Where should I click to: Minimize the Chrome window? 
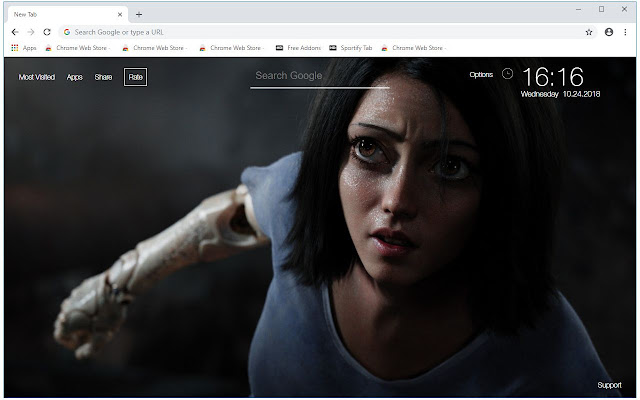click(578, 9)
